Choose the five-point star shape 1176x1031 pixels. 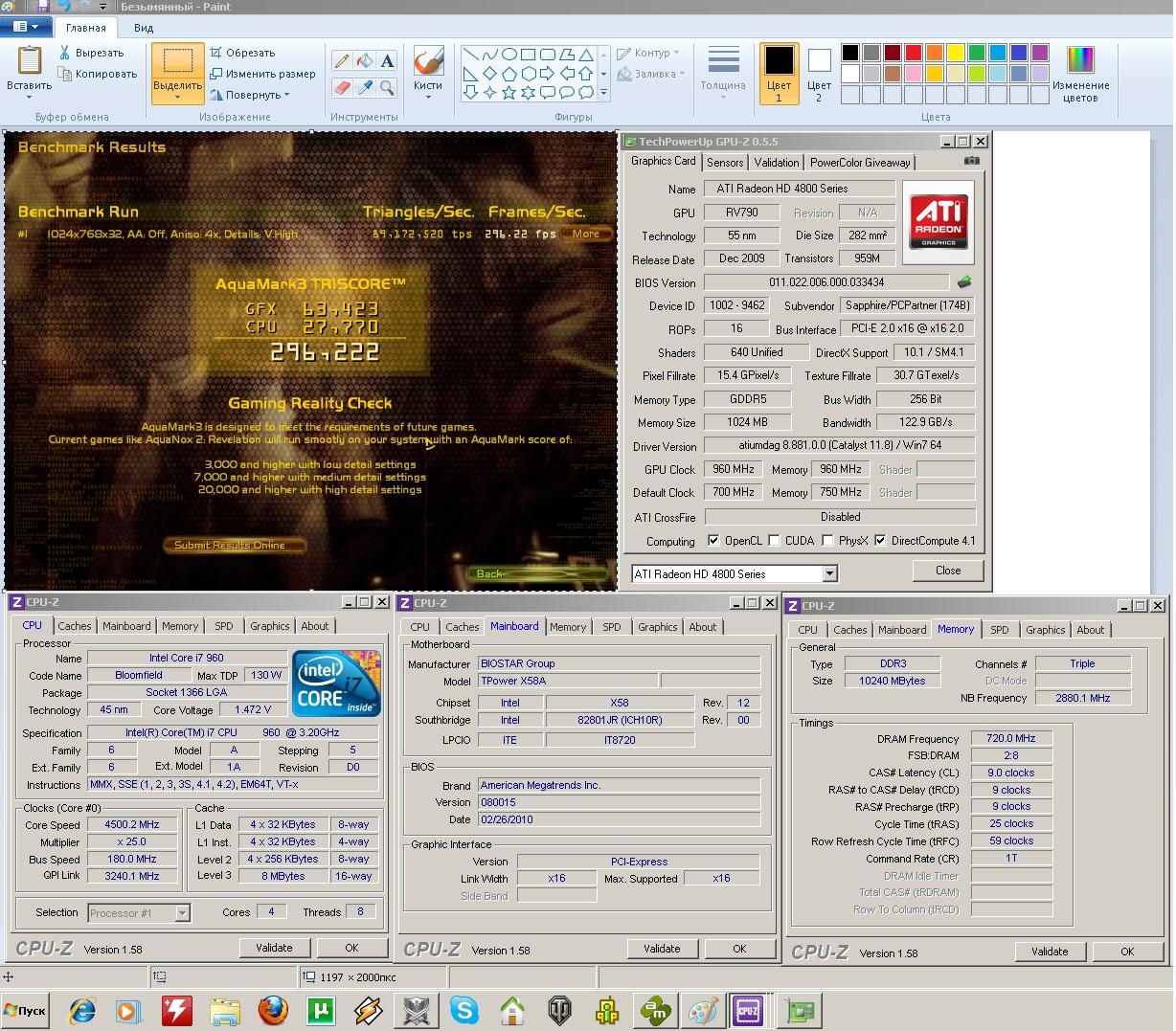pos(509,93)
